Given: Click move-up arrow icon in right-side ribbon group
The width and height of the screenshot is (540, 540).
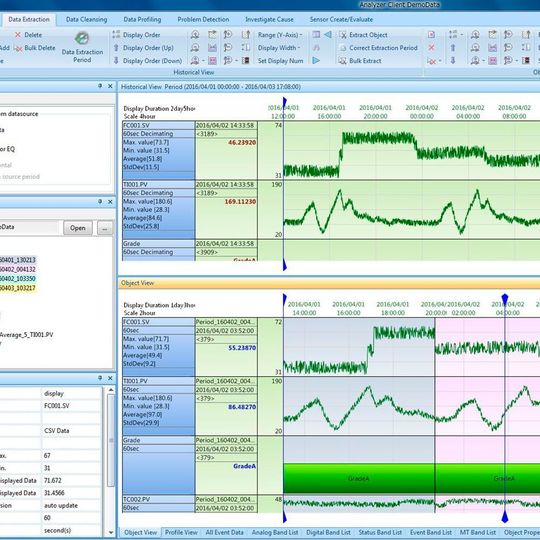Looking at the screenshot, I should 453,48.
